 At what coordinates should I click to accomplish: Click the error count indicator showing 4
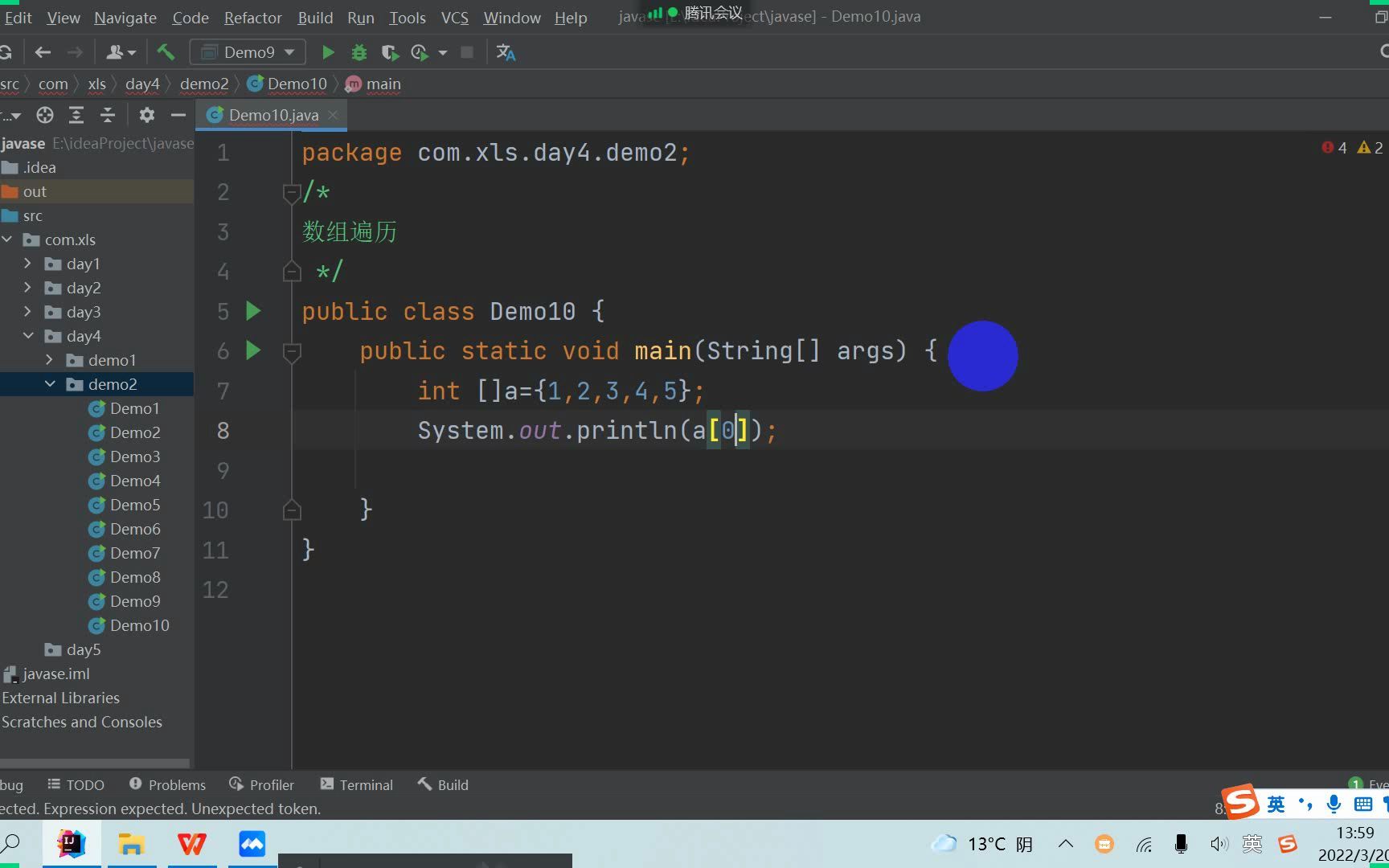pyautogui.click(x=1334, y=148)
